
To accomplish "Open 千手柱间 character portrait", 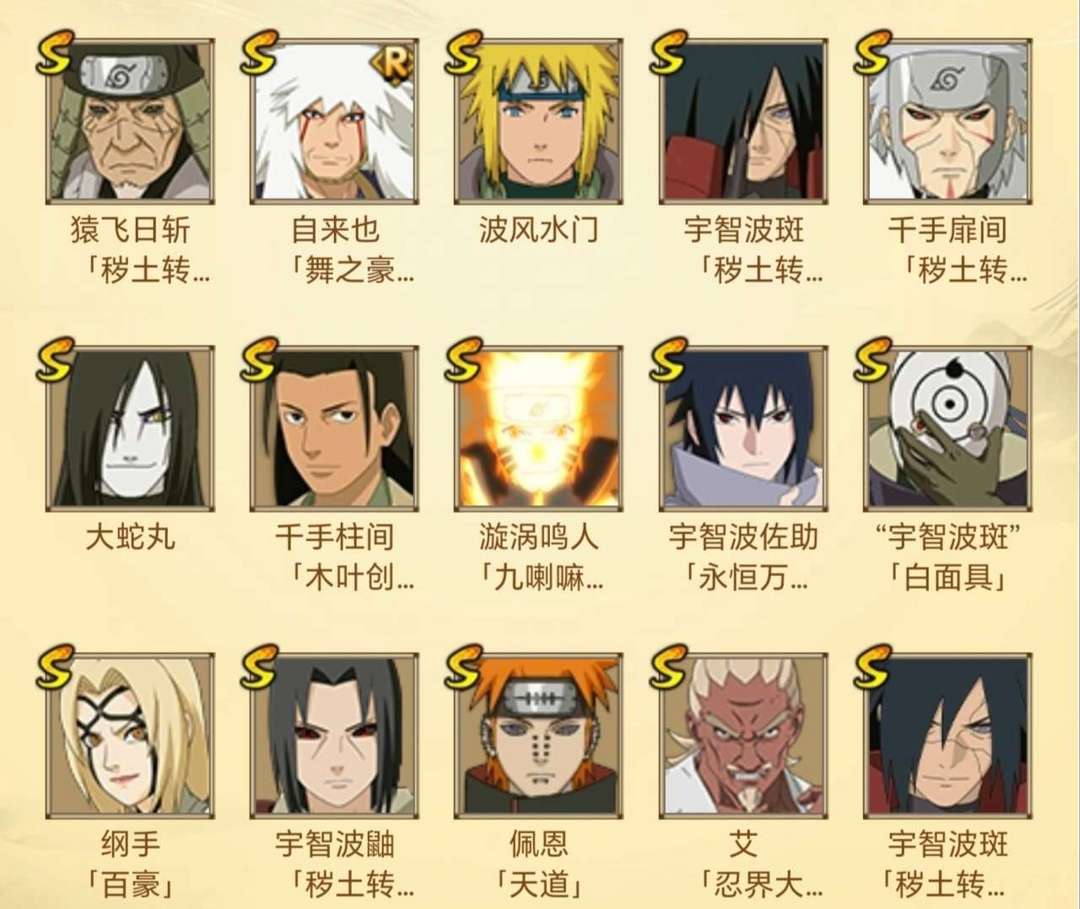I will (x=333, y=428).
